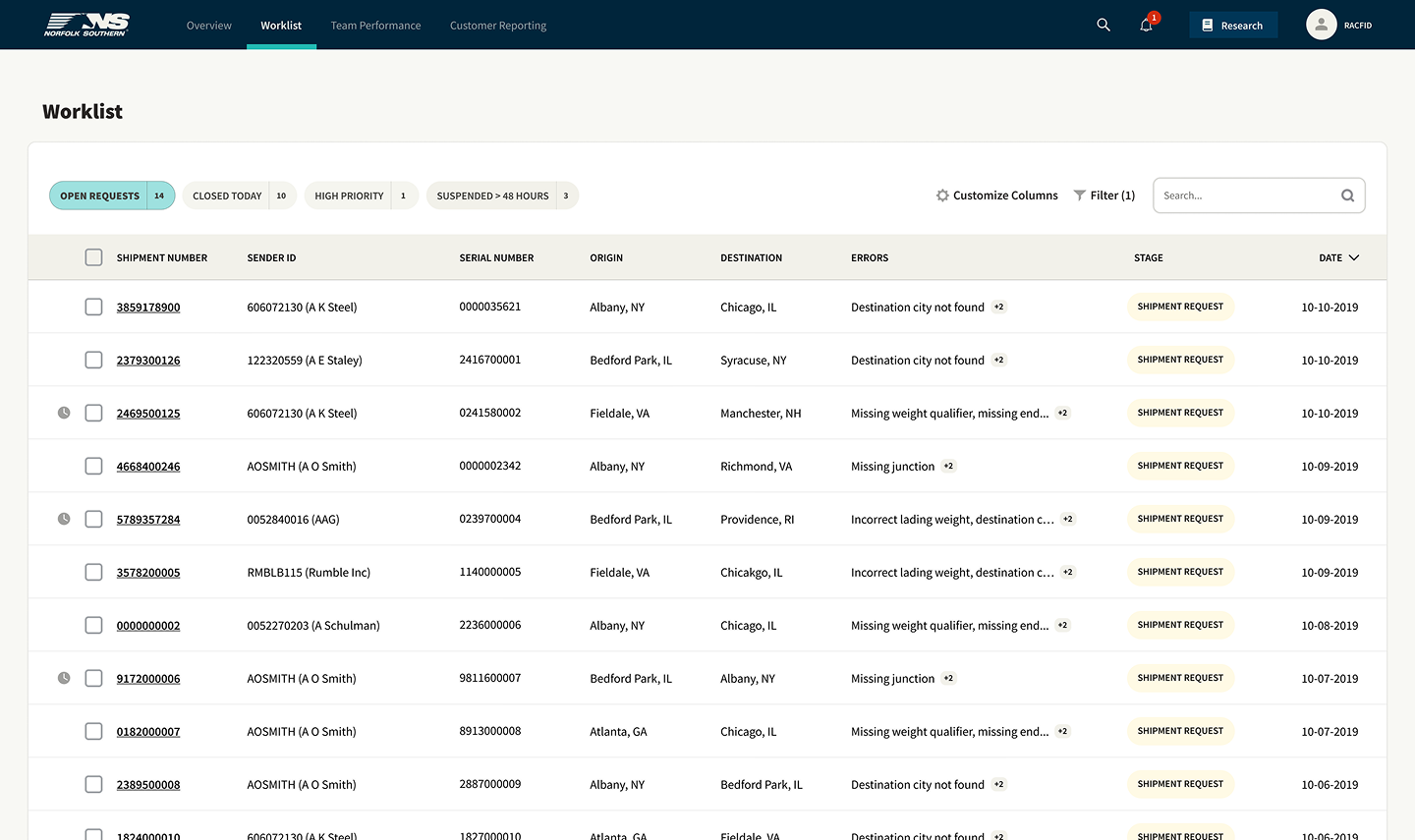Open shipment link 4668400246
This screenshot has height=840, width=1415.
click(148, 467)
